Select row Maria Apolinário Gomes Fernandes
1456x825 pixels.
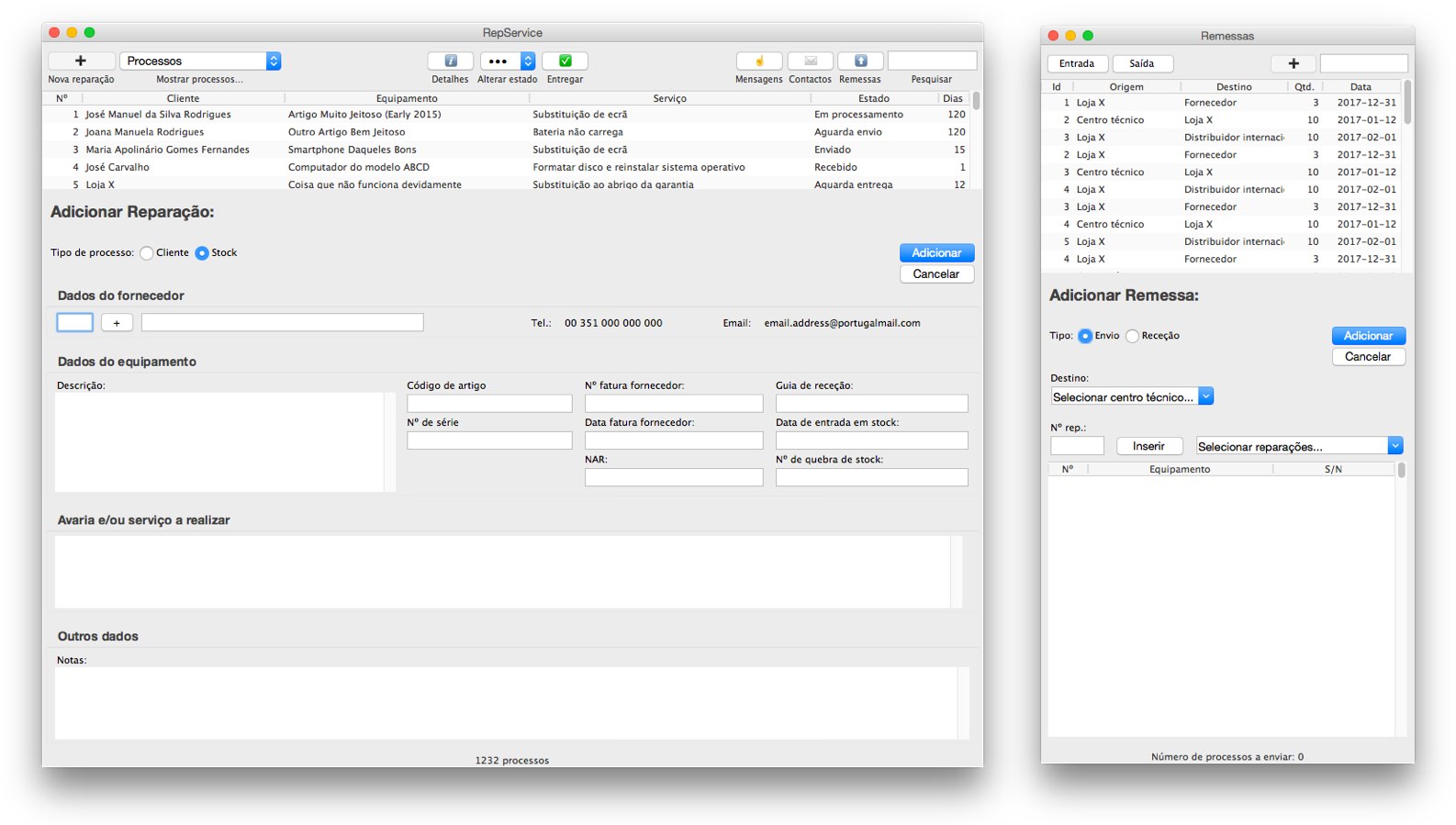(x=507, y=150)
